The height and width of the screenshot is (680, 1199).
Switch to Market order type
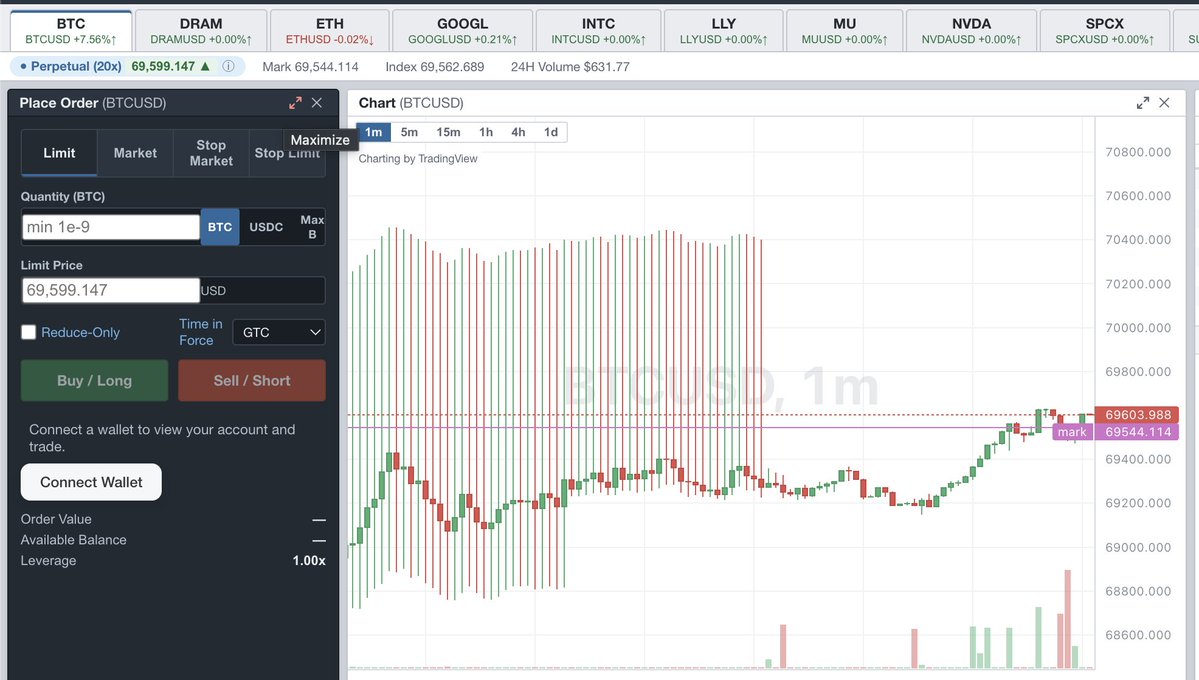135,153
